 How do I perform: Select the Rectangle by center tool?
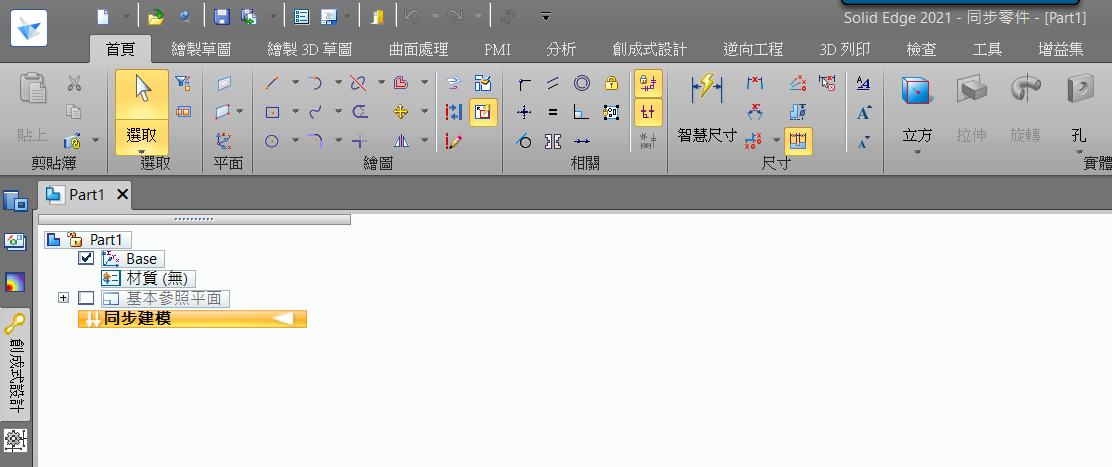(x=272, y=112)
